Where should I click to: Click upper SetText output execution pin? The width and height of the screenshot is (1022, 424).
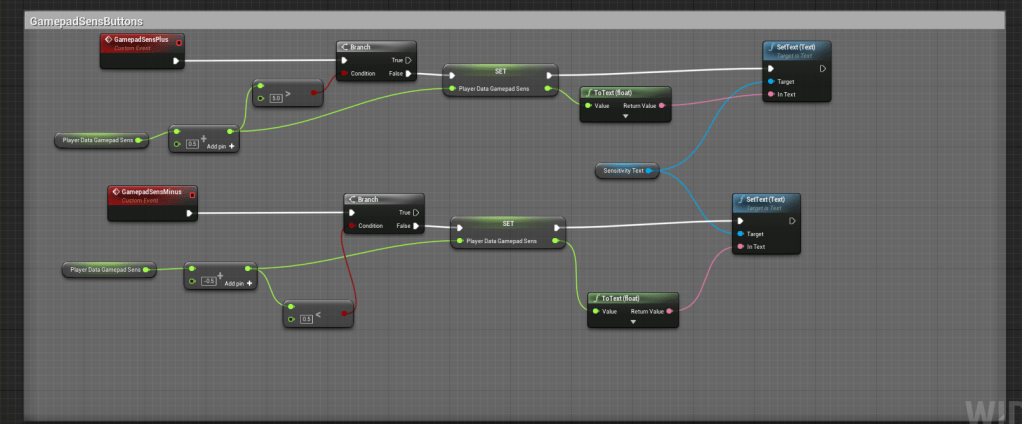(822, 69)
